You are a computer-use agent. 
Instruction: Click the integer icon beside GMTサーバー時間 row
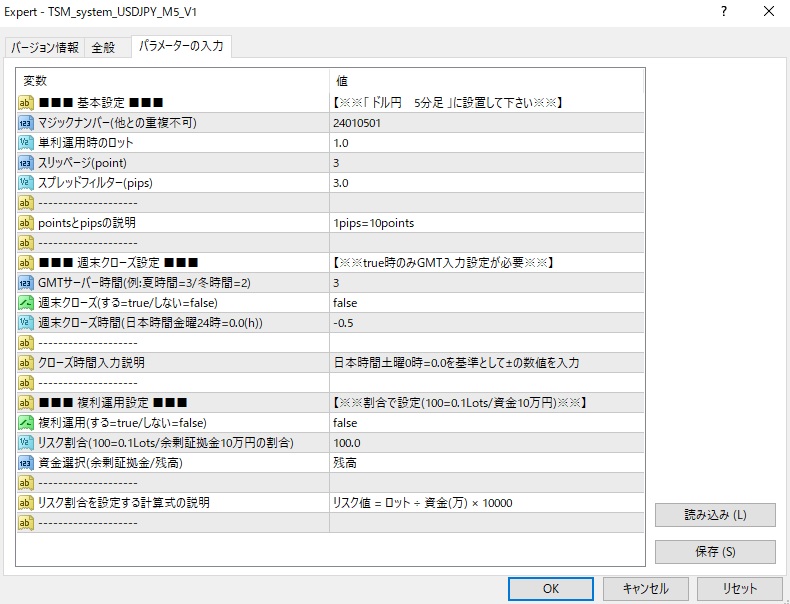click(25, 283)
